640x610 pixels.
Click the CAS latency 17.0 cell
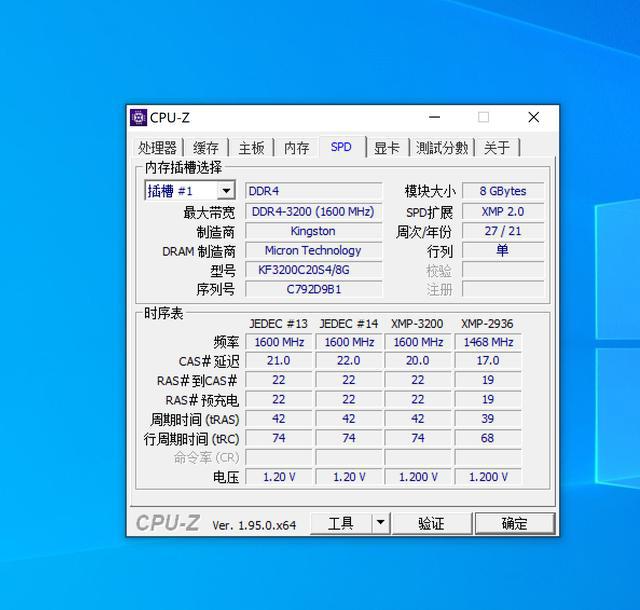point(488,361)
